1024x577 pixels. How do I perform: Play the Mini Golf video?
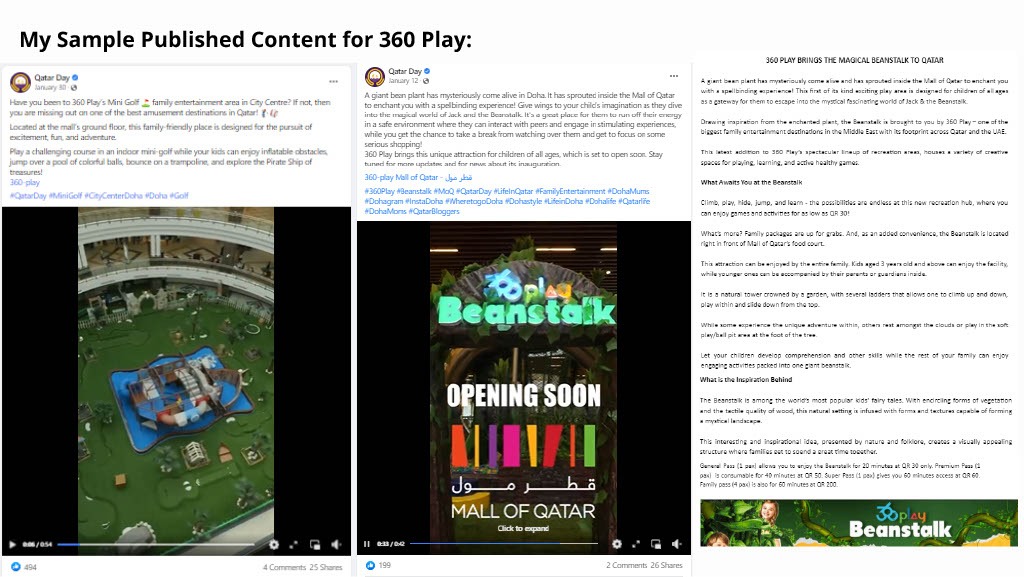12,544
